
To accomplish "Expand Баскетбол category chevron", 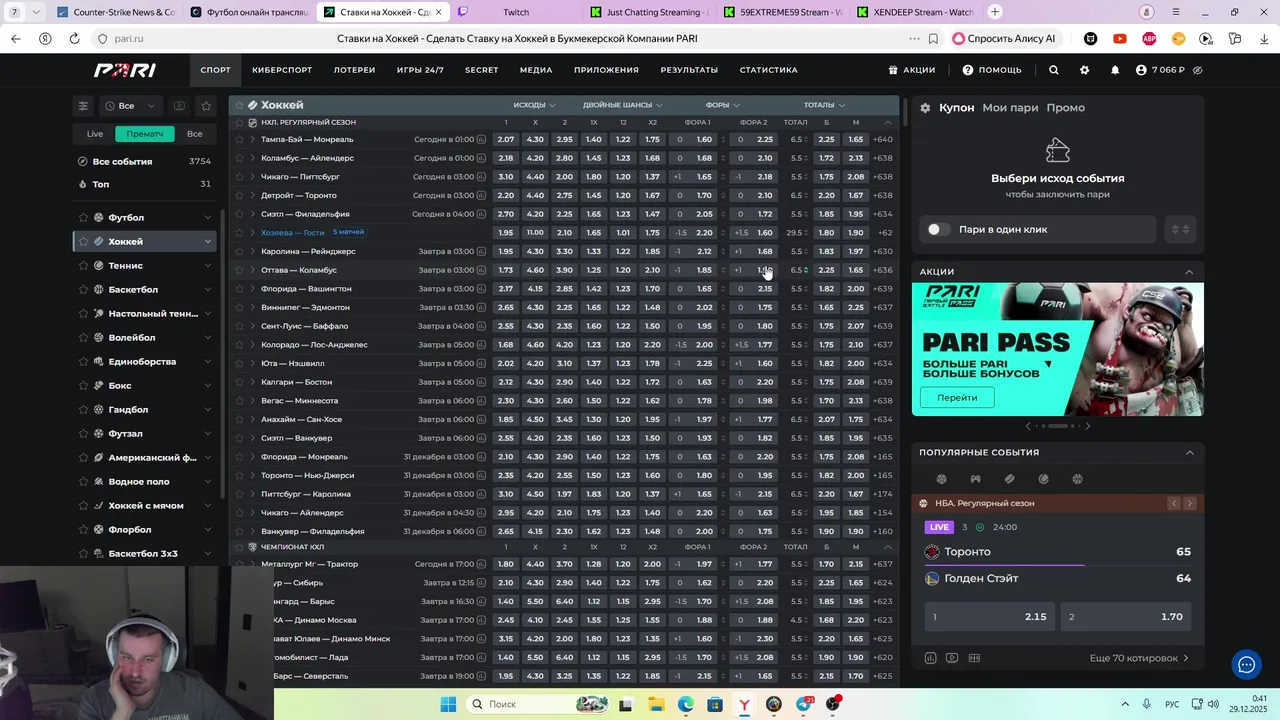I will tap(207, 289).
